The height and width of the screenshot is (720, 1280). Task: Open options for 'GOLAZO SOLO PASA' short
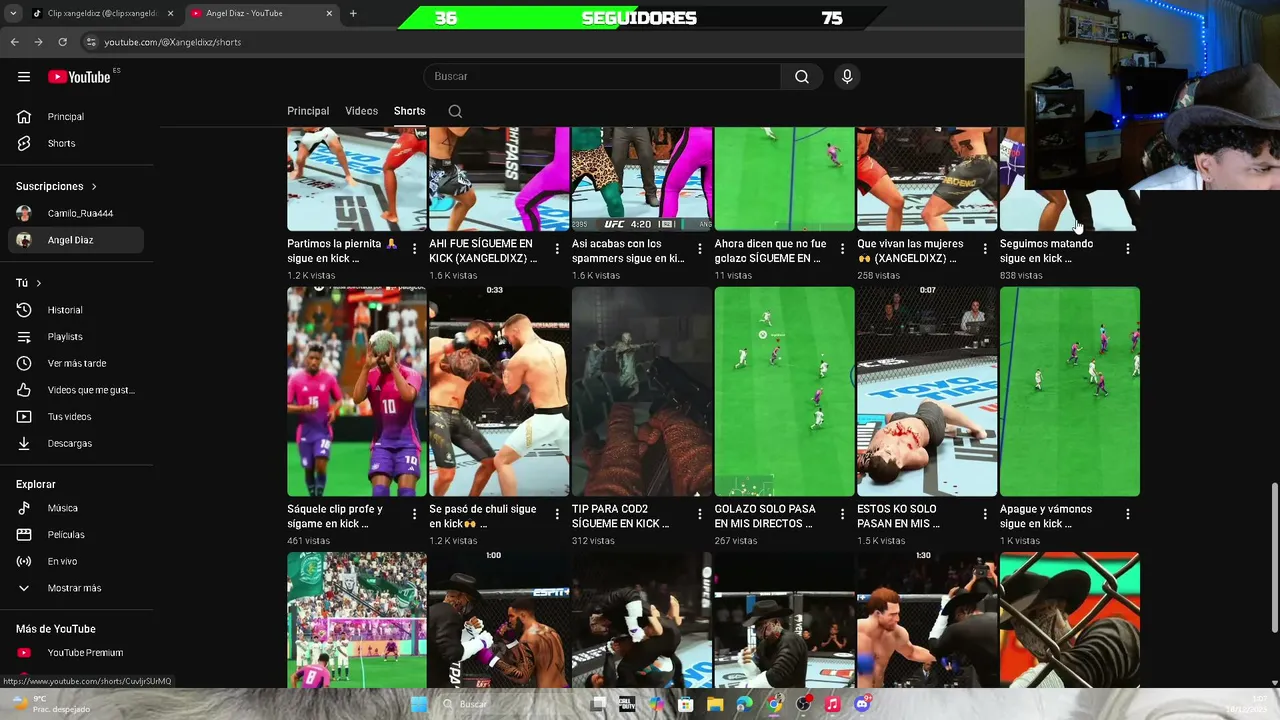click(842, 514)
